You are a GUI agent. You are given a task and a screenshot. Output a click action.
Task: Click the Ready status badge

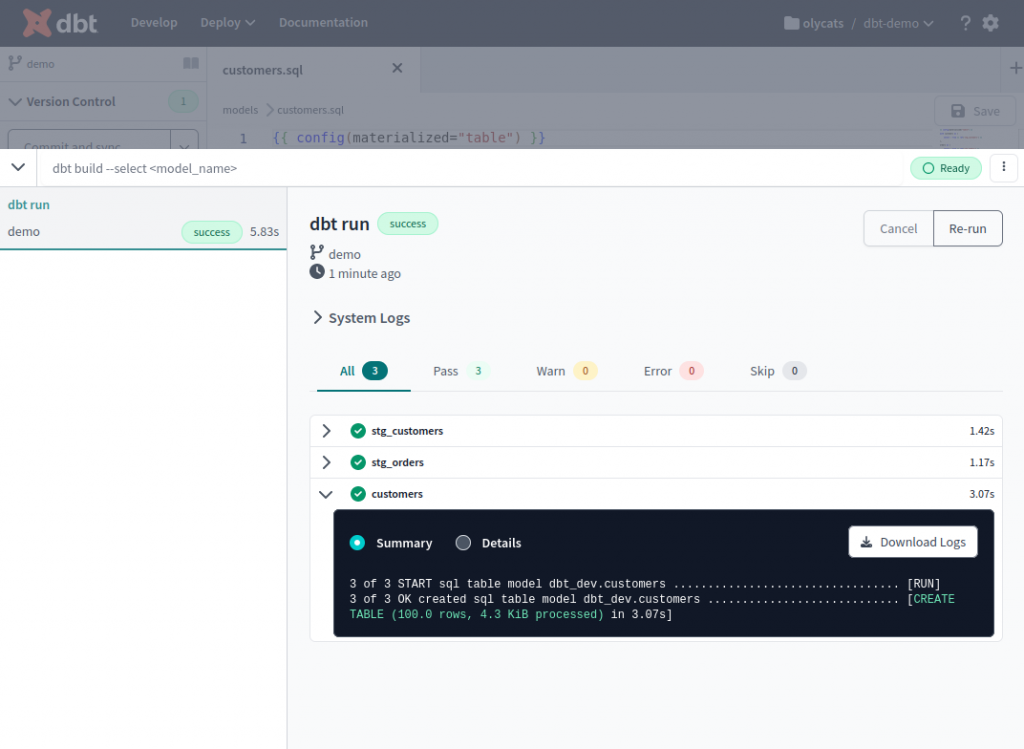[x=946, y=168]
